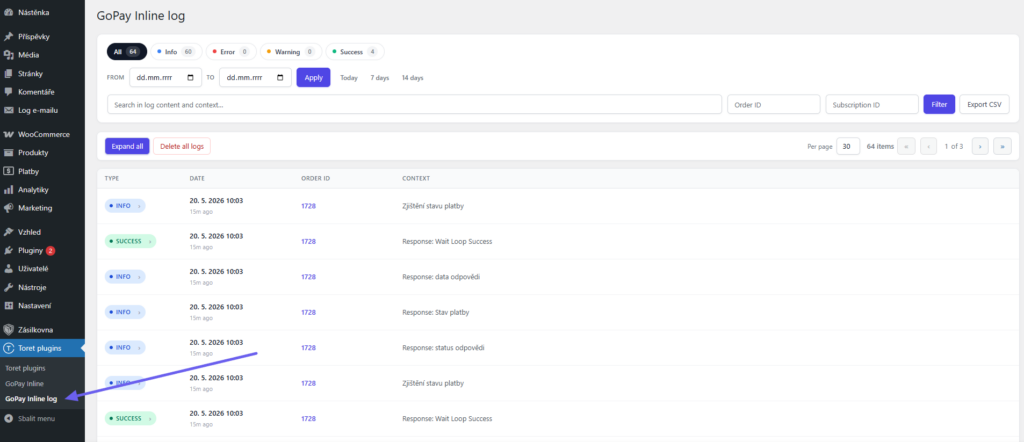
Task: Open order 1728 link in Stav platby row
Action: click(308, 312)
